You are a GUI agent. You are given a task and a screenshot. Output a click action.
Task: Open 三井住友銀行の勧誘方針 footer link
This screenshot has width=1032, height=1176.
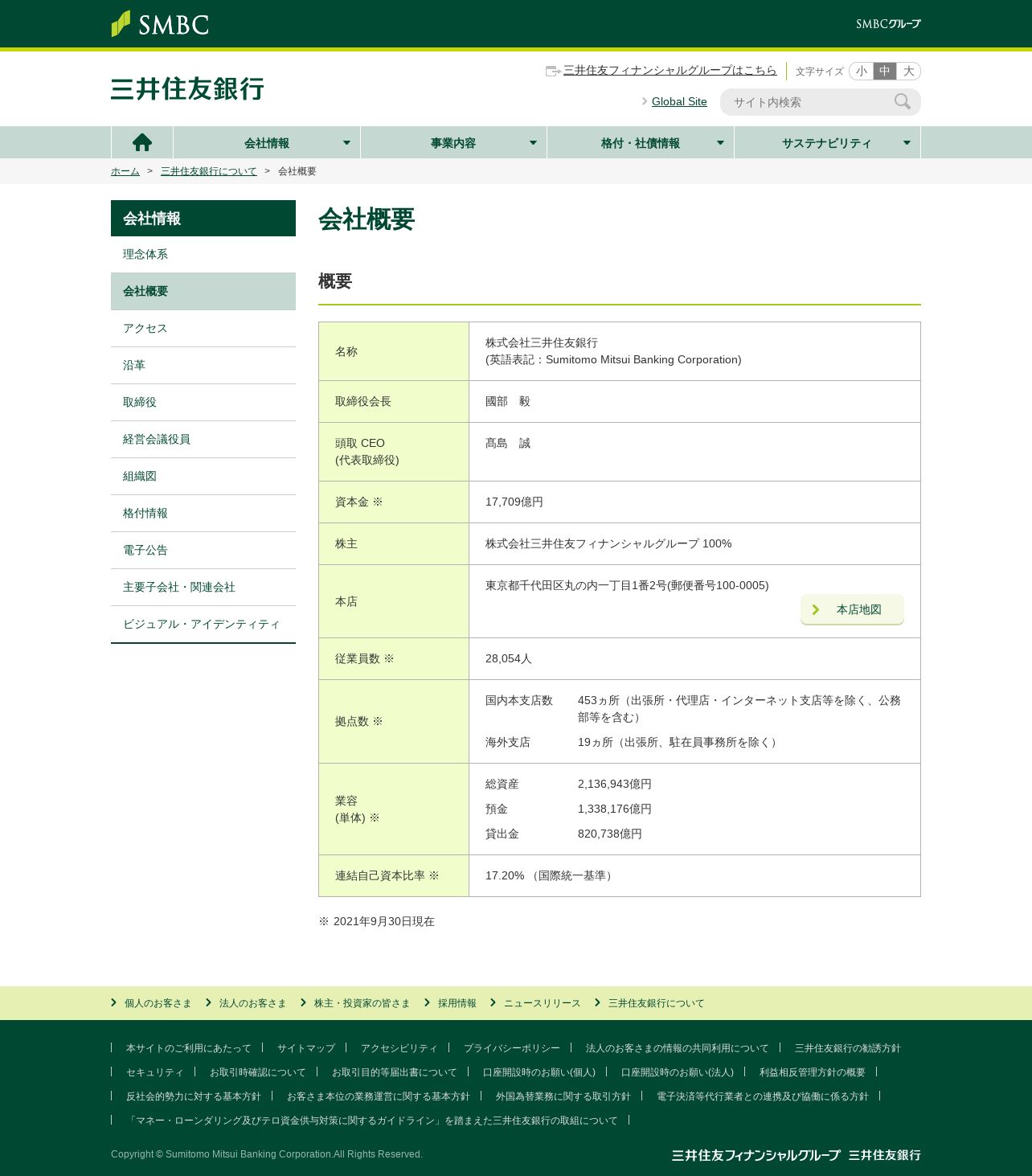coord(847,1048)
